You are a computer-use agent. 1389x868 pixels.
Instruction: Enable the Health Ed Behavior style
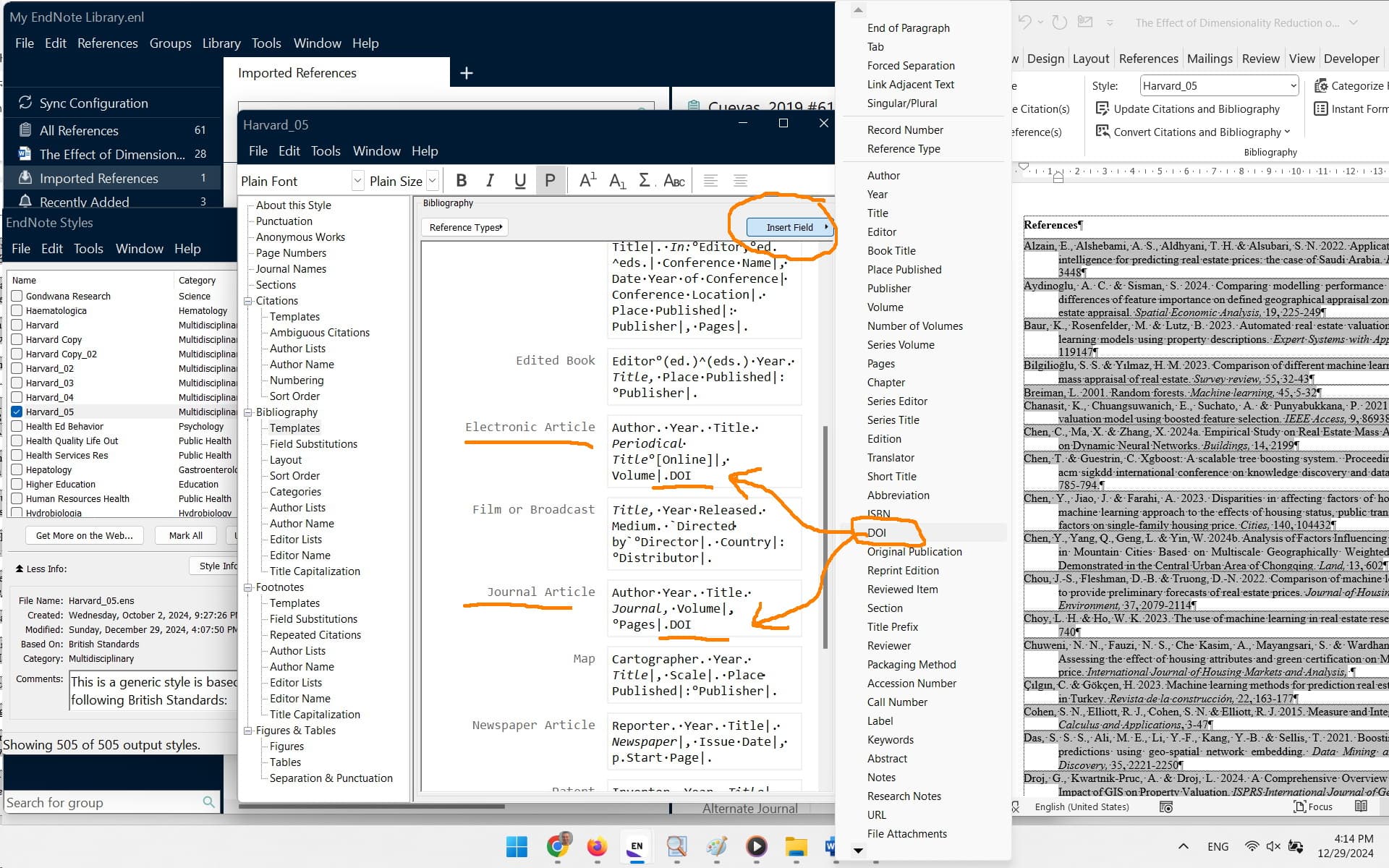click(x=17, y=426)
